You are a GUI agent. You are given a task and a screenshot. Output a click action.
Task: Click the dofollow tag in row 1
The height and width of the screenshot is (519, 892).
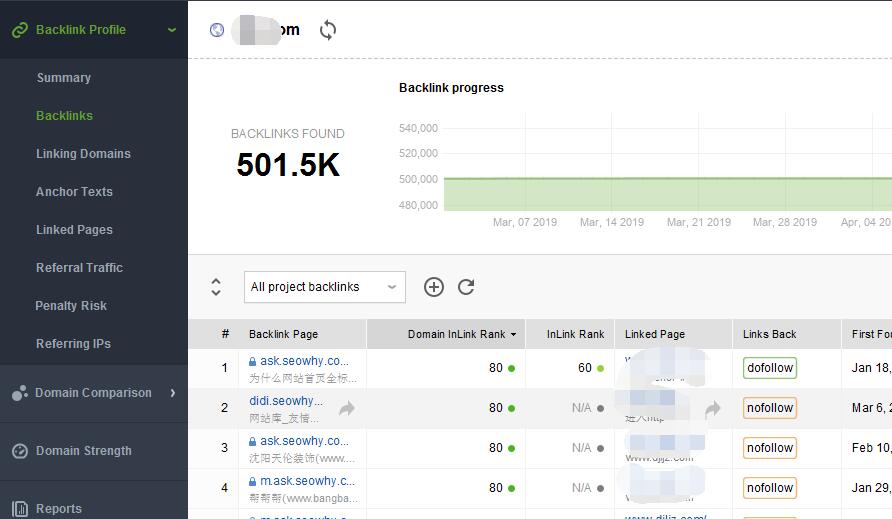point(769,368)
